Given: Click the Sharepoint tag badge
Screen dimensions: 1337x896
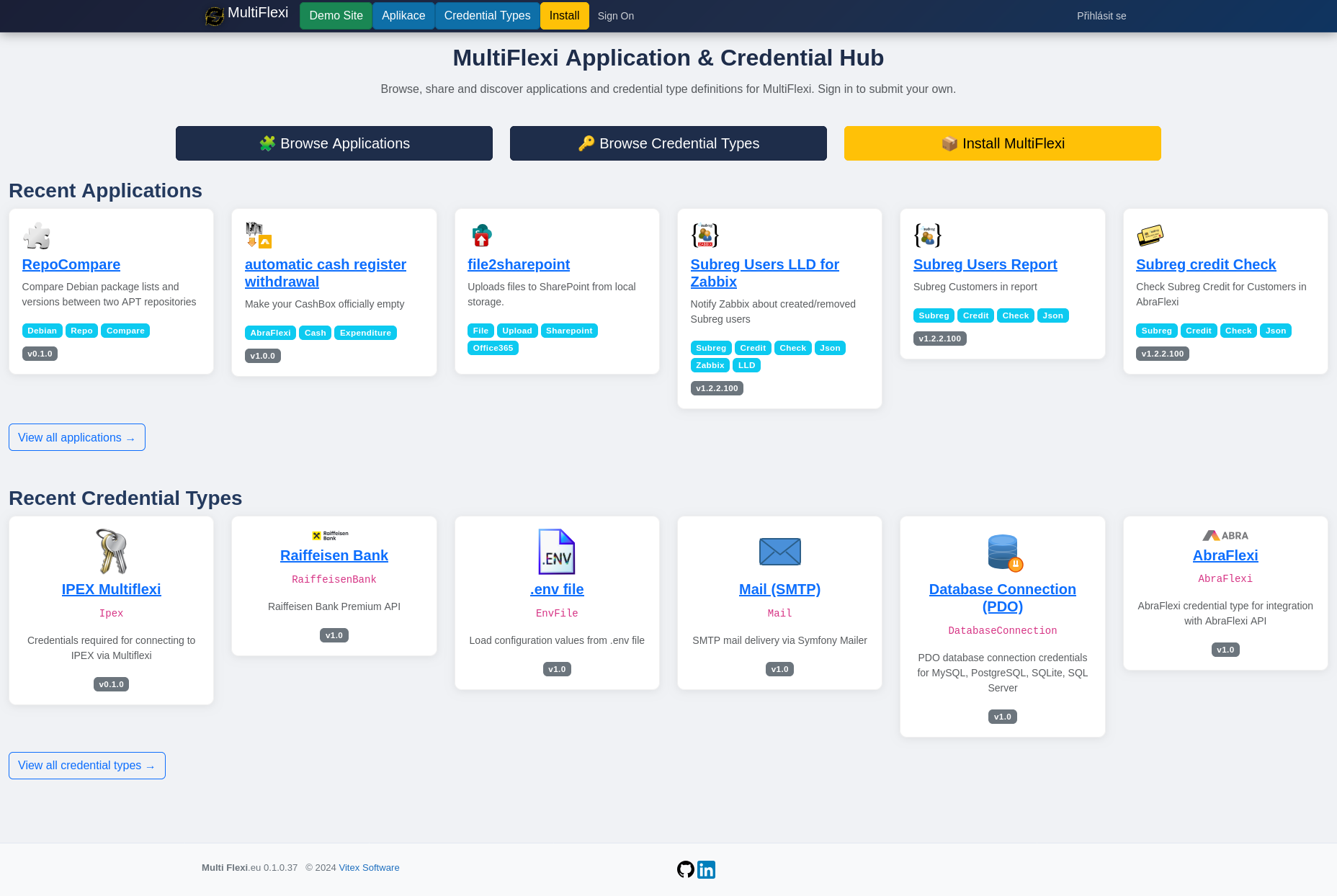Looking at the screenshot, I should point(569,331).
